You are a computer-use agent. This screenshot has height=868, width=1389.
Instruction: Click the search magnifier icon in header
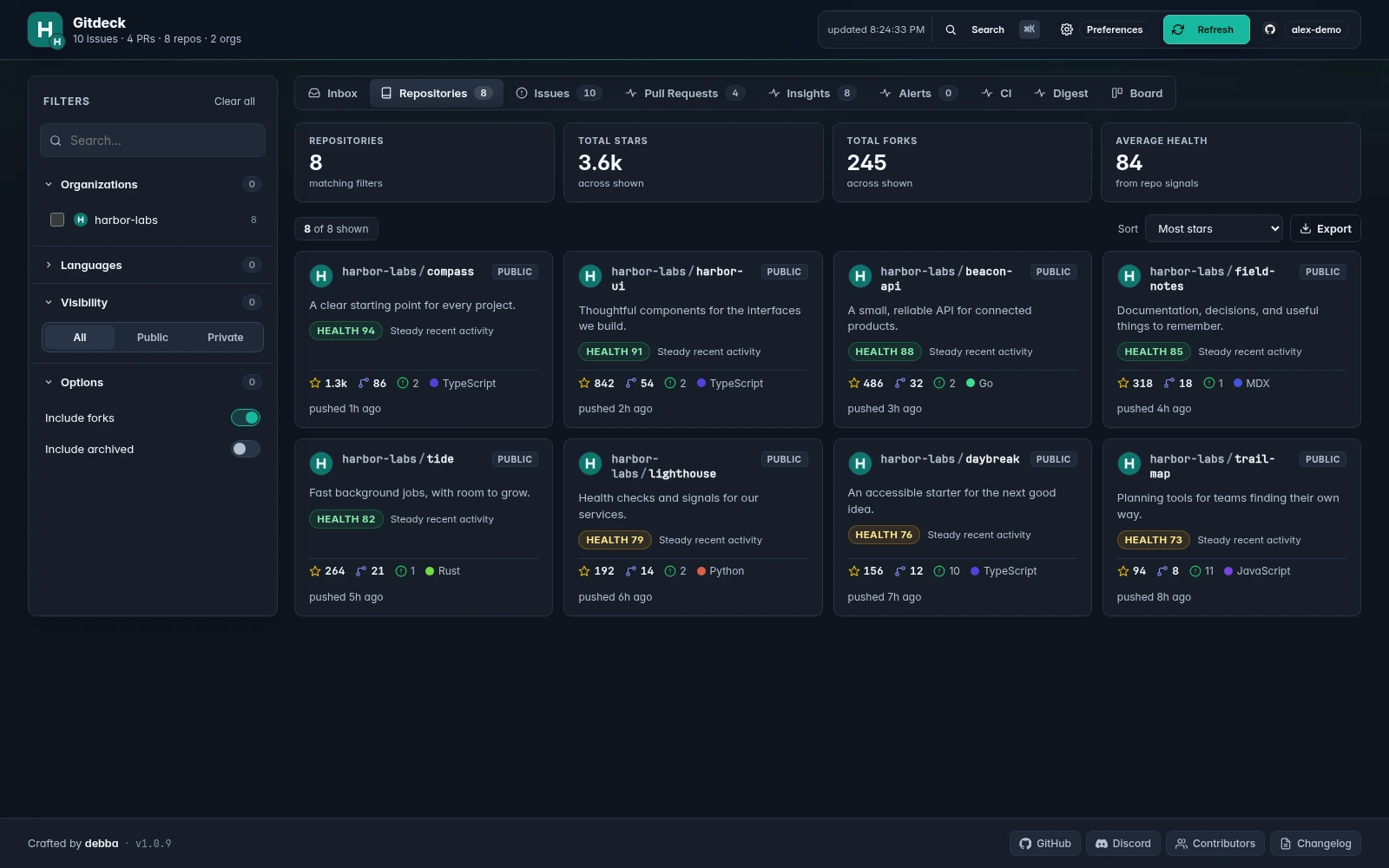[951, 30]
